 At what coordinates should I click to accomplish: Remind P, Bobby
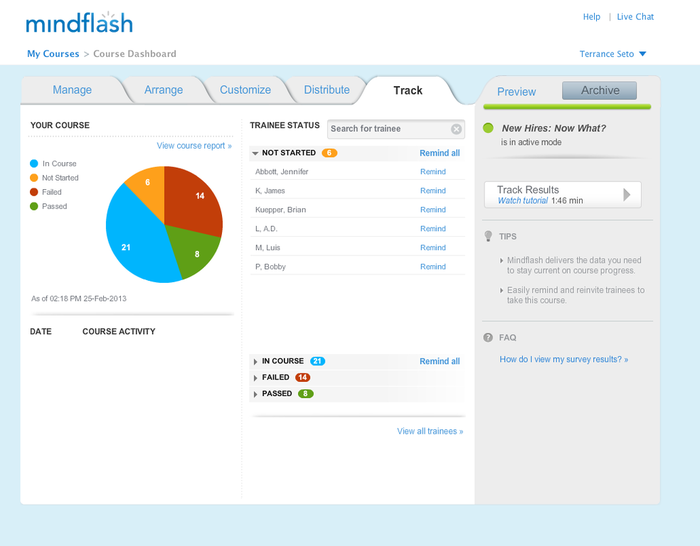(433, 267)
